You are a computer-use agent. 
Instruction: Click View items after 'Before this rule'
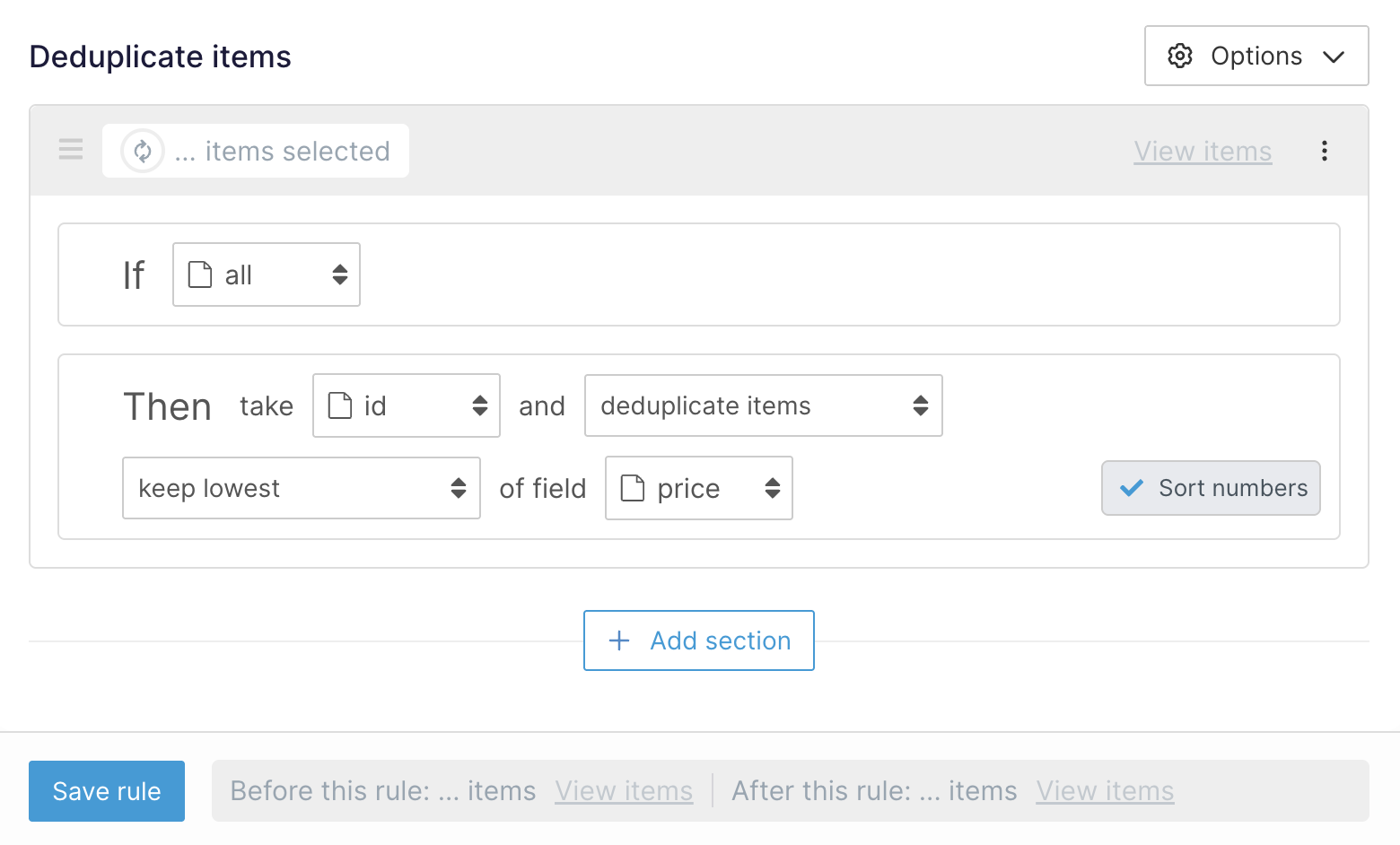click(624, 791)
